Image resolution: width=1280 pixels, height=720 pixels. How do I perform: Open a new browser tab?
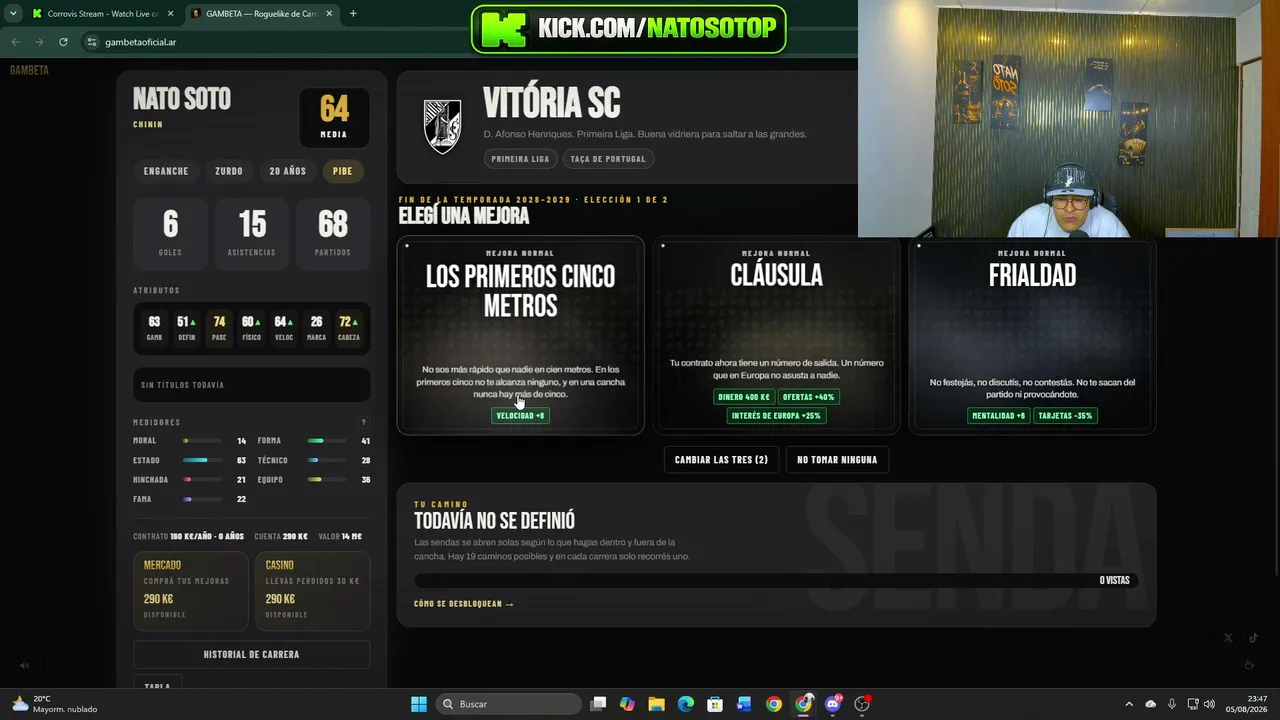point(353,14)
